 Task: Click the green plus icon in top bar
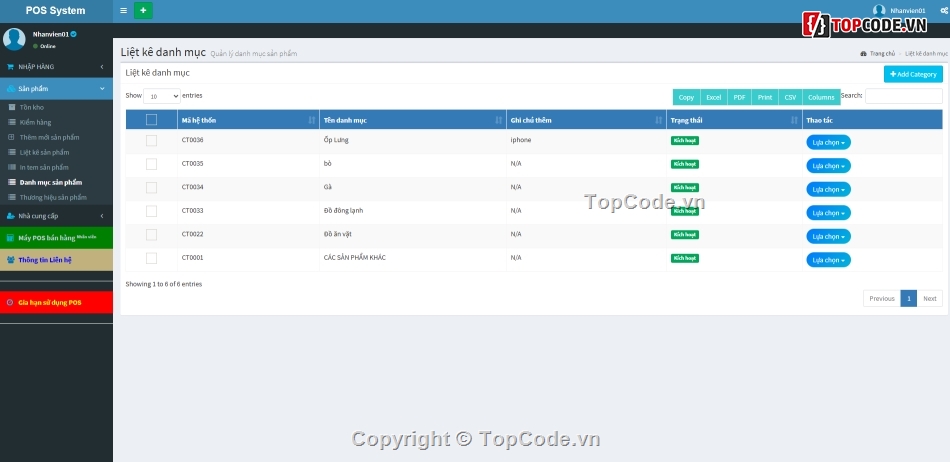[143, 11]
